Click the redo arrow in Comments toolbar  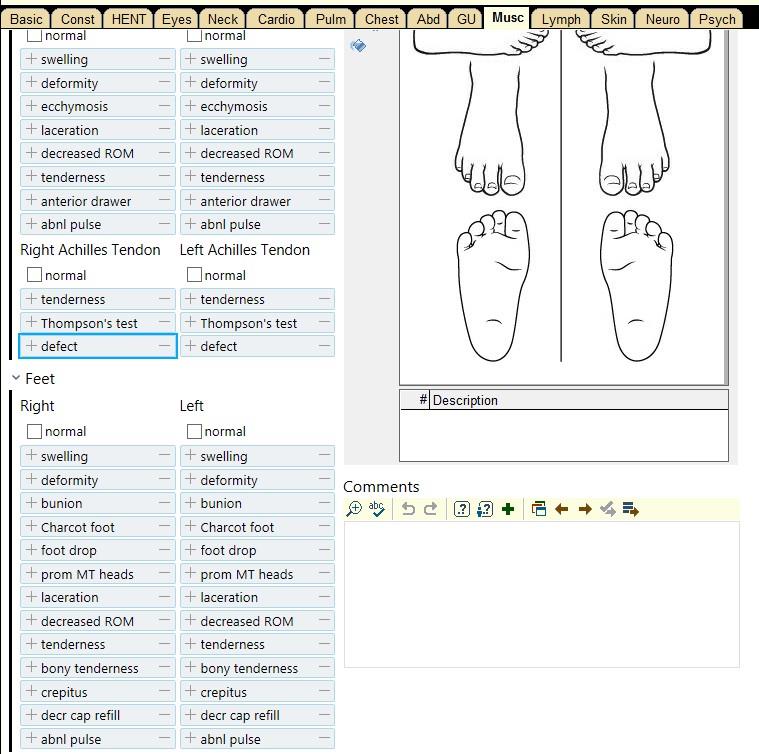(x=431, y=509)
